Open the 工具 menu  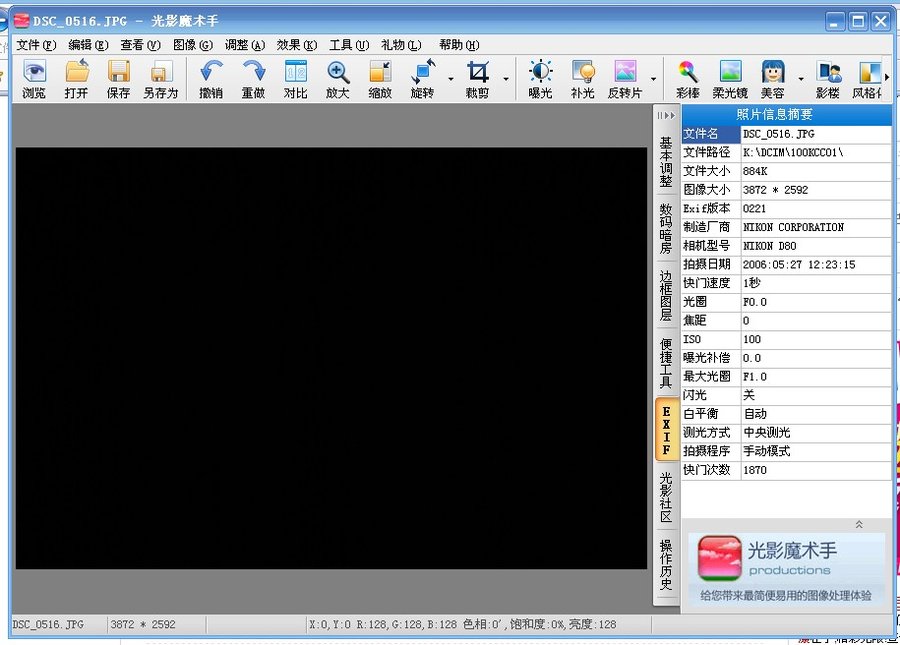coord(348,44)
